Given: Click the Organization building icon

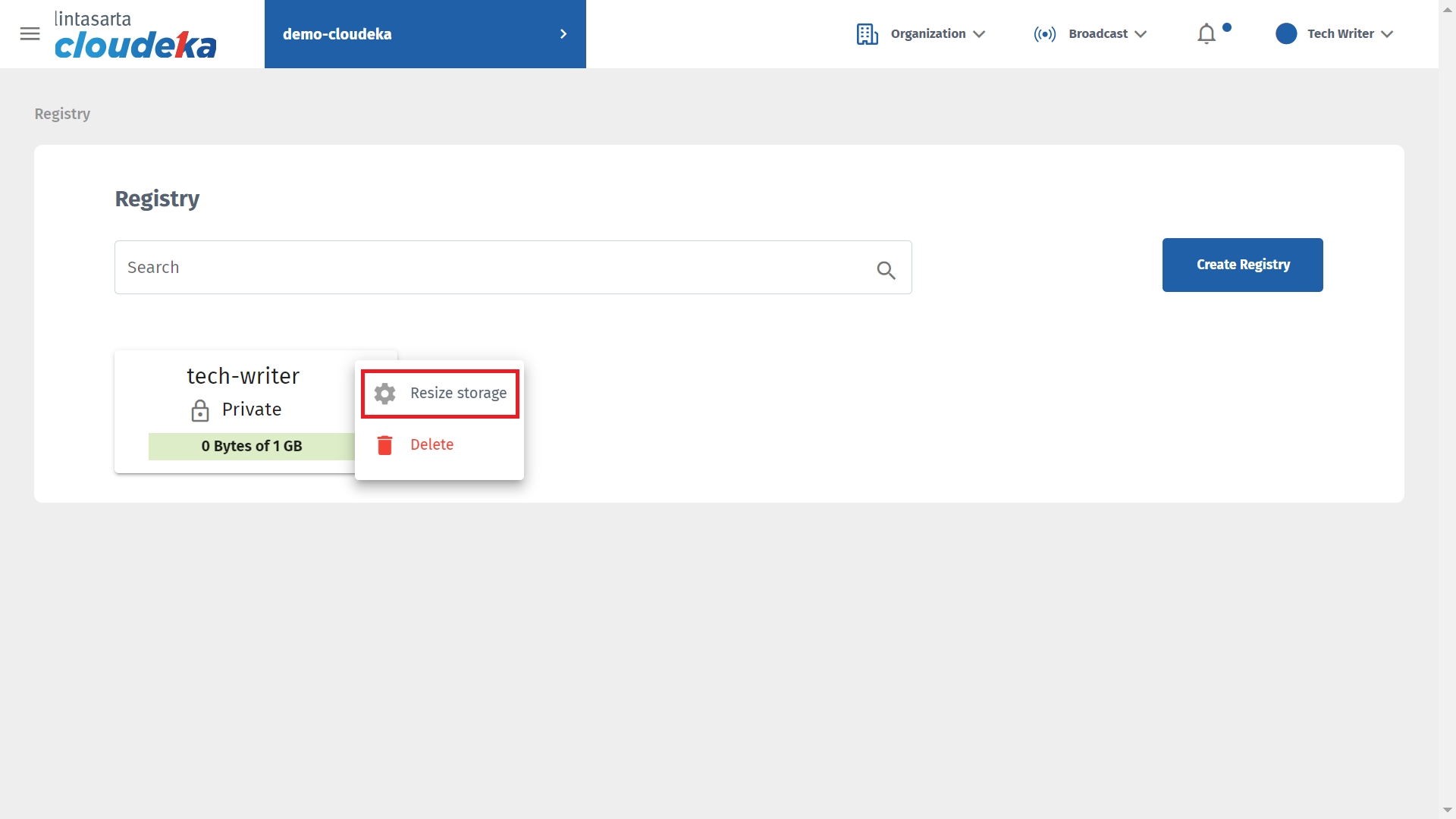Looking at the screenshot, I should (867, 34).
